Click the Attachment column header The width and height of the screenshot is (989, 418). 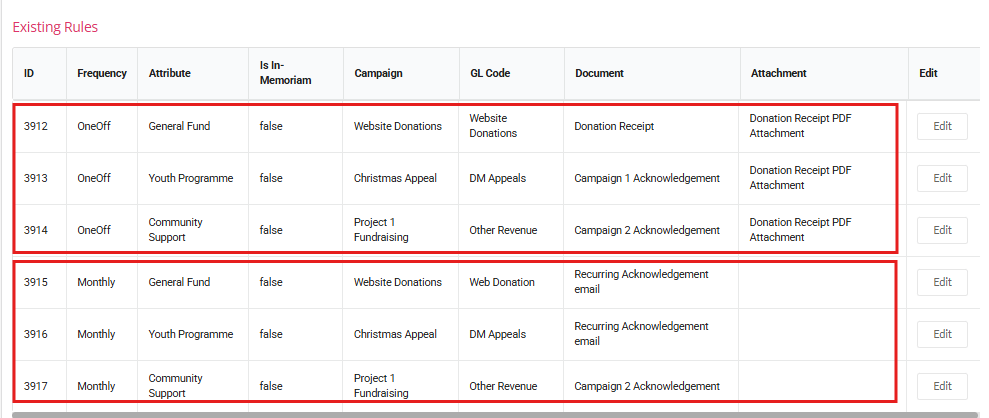[x=778, y=73]
